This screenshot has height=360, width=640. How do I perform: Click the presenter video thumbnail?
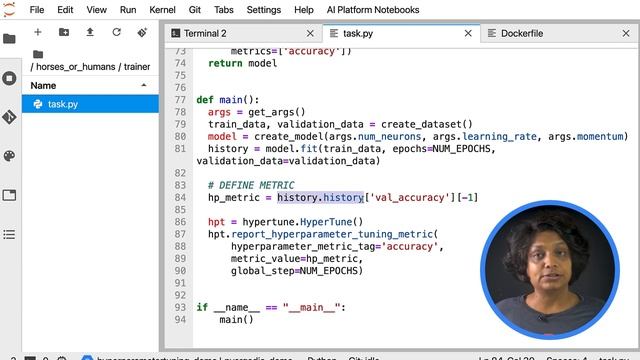click(550, 270)
